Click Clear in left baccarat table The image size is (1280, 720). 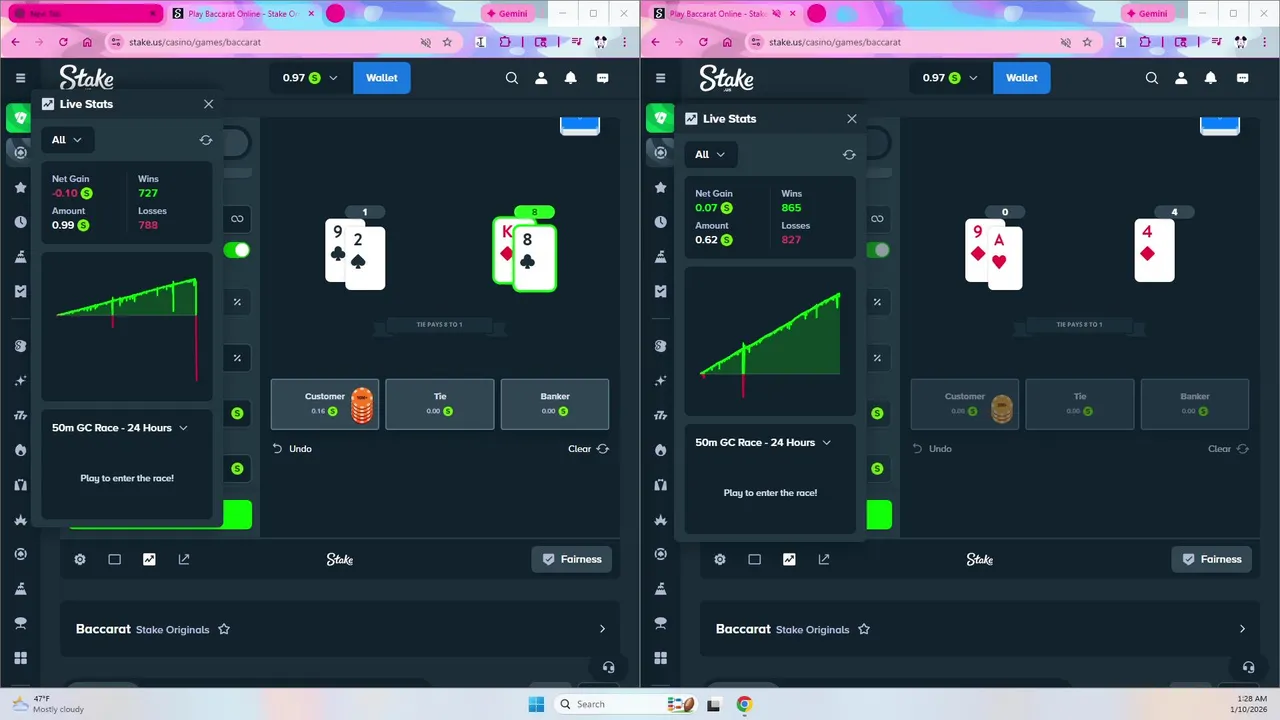(588, 449)
